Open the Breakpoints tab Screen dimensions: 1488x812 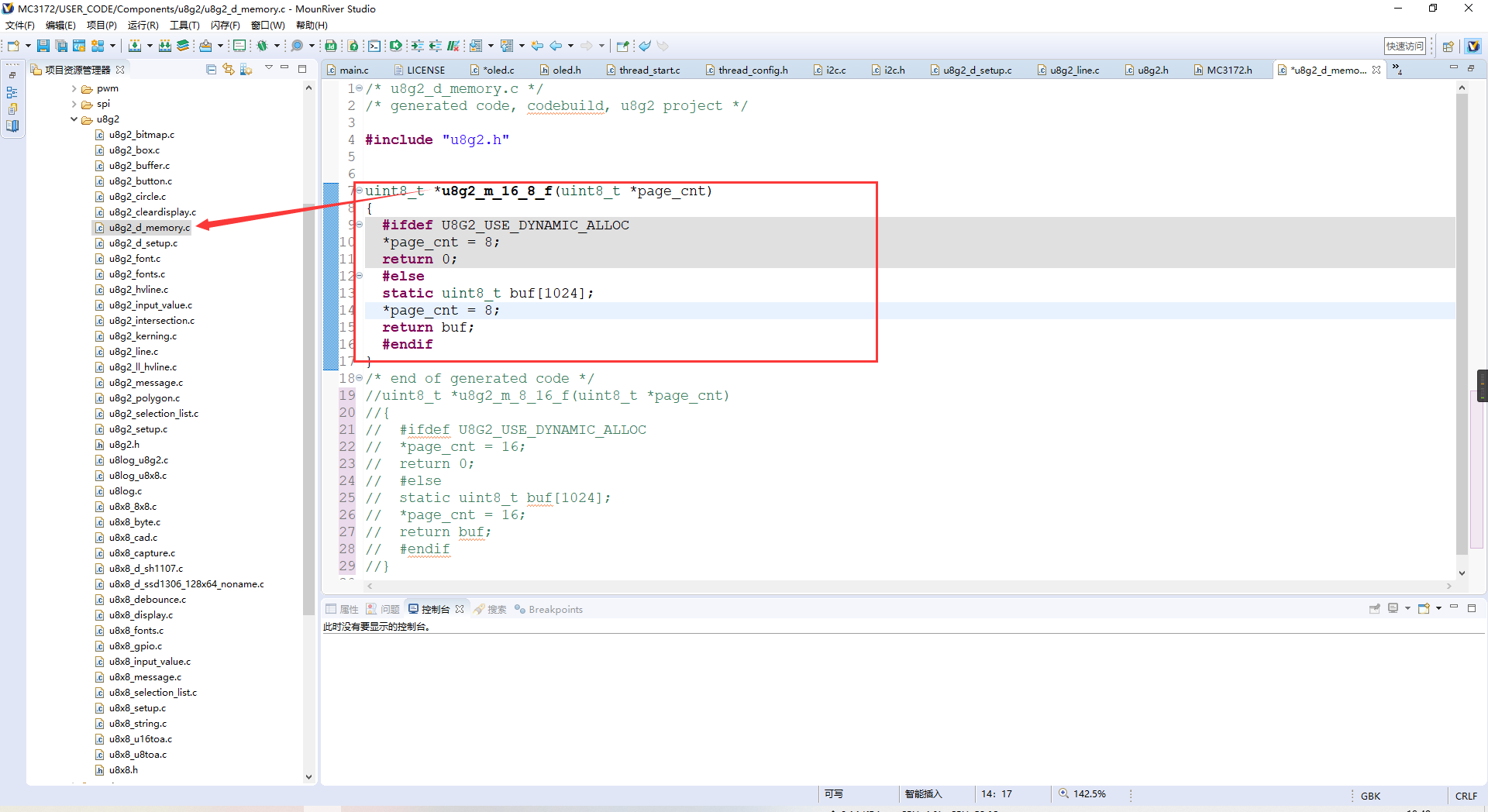tap(549, 609)
